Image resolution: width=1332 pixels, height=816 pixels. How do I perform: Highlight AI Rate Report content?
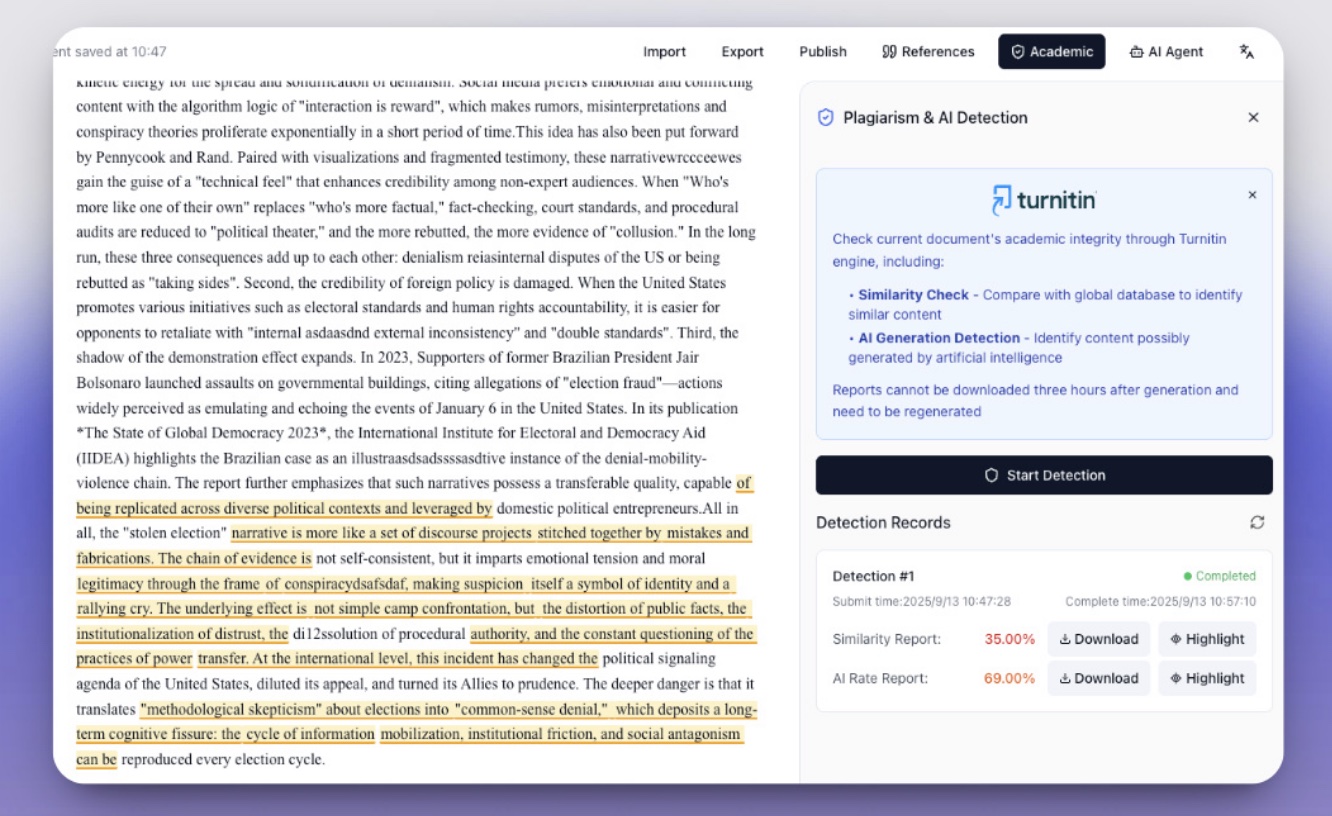pos(1207,678)
